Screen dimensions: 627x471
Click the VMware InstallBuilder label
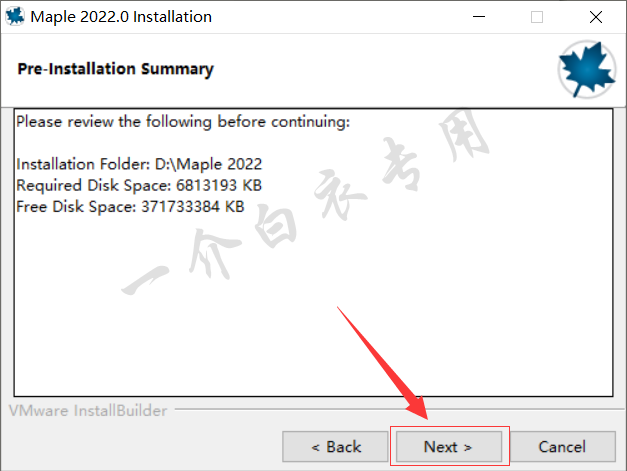click(88, 411)
